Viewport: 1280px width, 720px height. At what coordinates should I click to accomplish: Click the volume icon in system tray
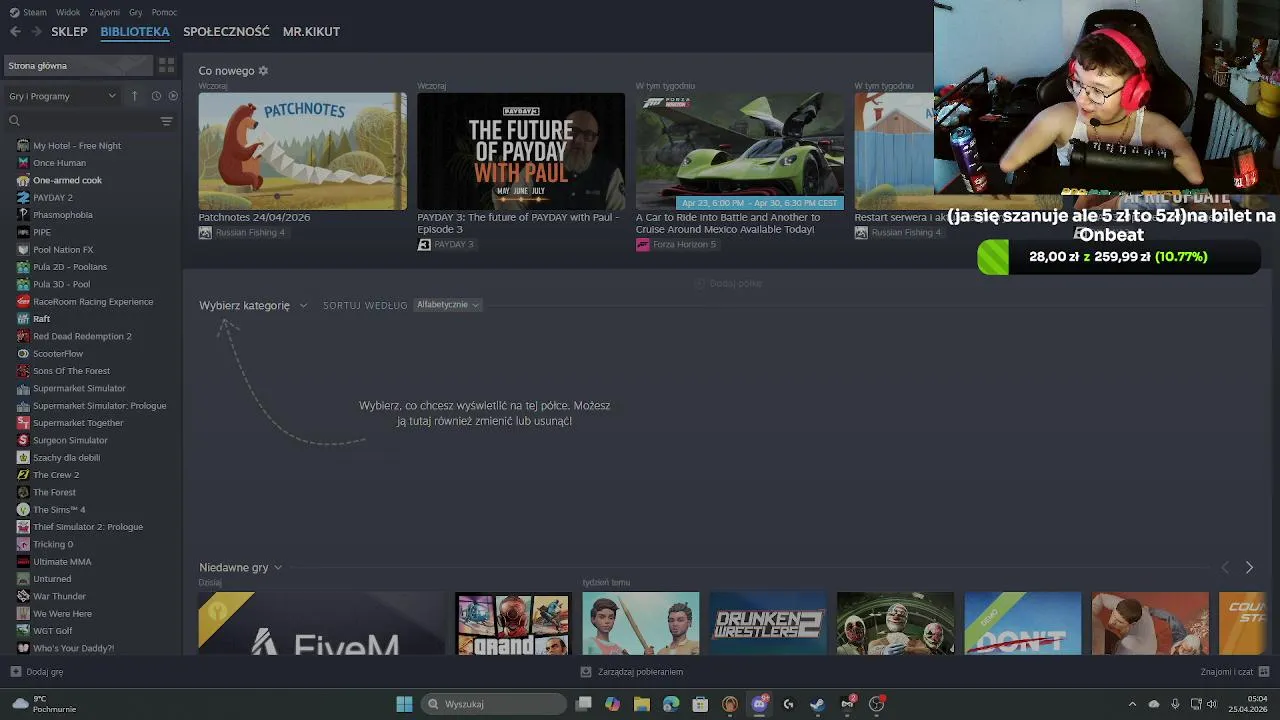[x=1212, y=704]
